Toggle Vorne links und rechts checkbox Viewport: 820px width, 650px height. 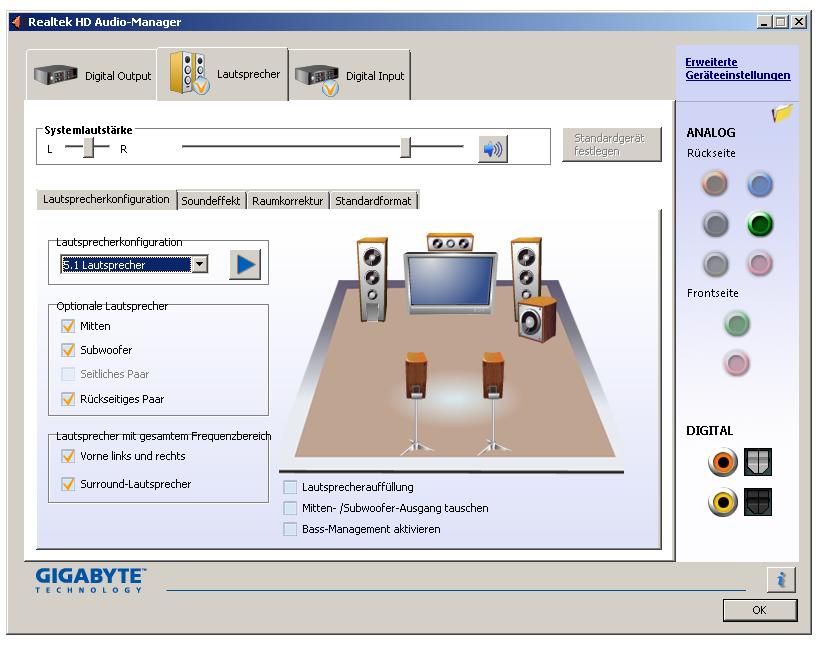[x=68, y=456]
